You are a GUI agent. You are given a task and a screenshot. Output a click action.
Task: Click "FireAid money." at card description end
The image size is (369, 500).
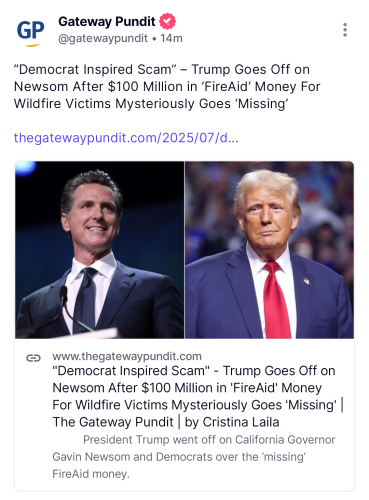(91, 474)
